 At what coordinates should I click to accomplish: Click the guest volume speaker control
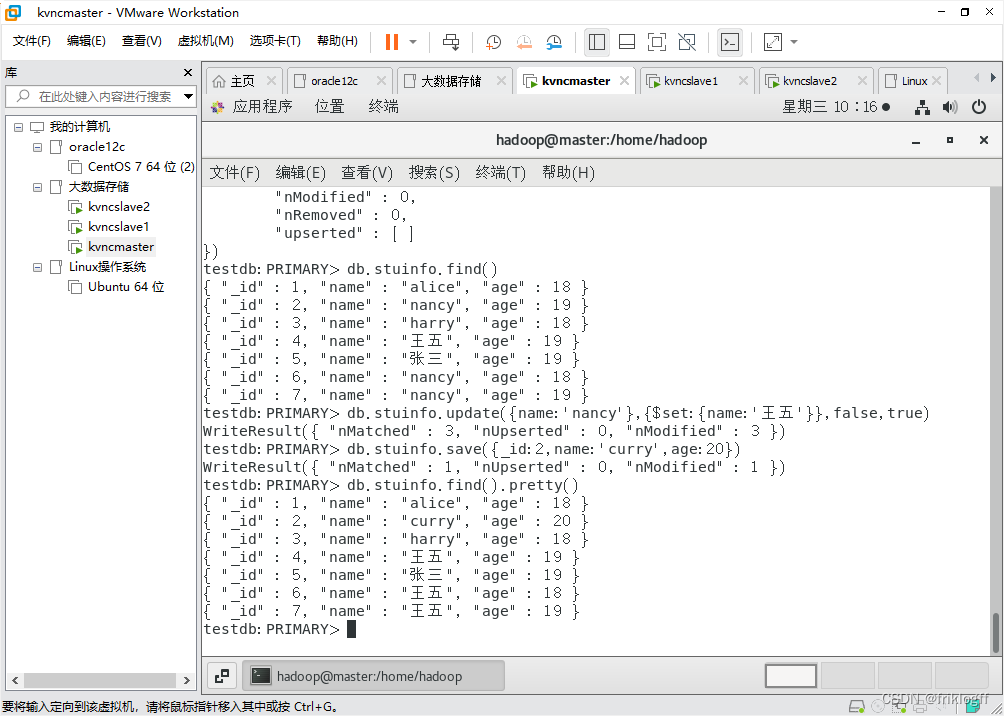tap(949, 107)
